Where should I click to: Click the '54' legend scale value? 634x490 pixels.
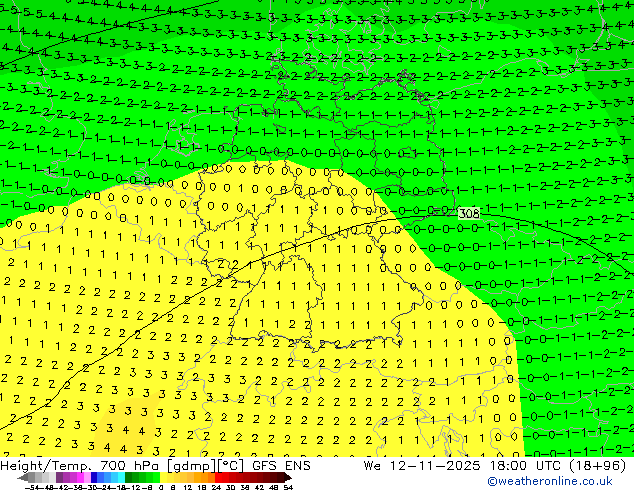click(x=289, y=487)
